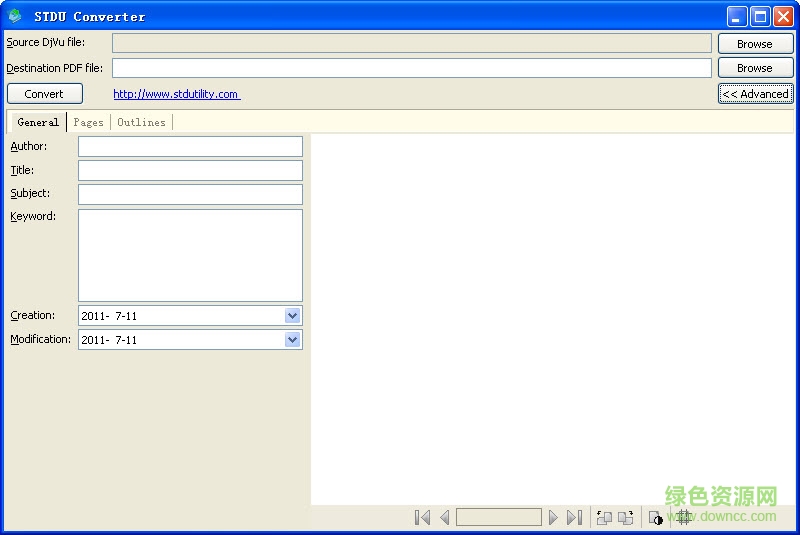Go to the next page
The width and height of the screenshot is (800, 535).
pos(553,517)
